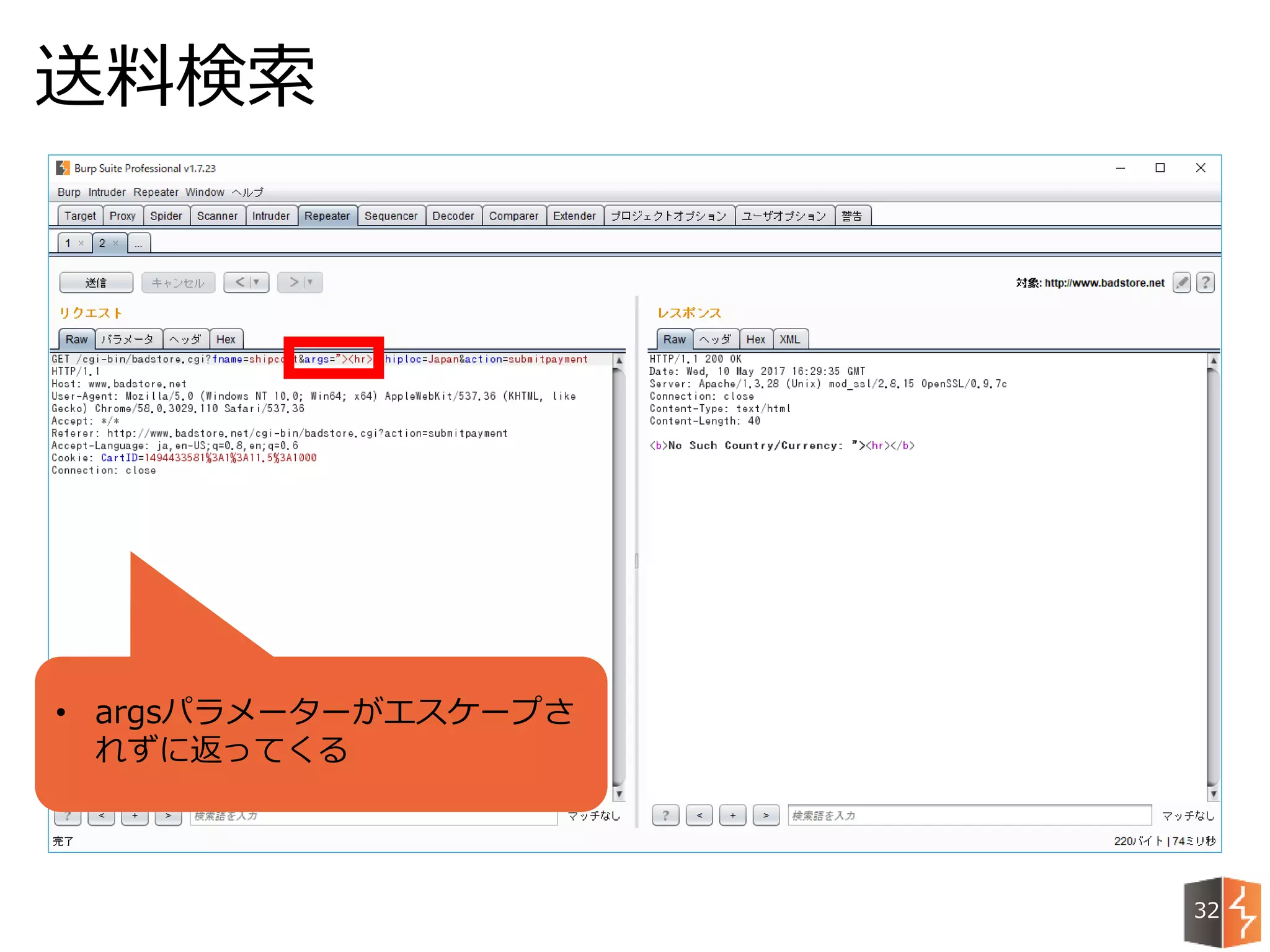Switch to the Target tab
The width and height of the screenshot is (1270, 952).
coord(80,216)
